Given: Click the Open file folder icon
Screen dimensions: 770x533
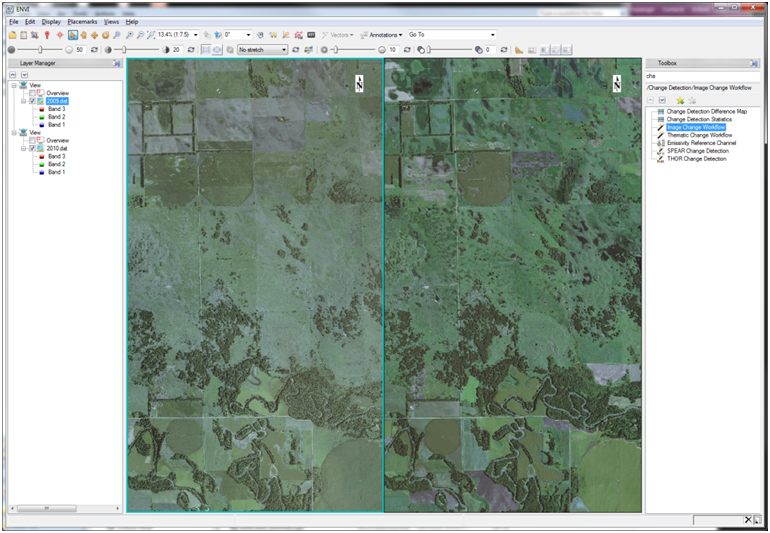Looking at the screenshot, I should [12, 35].
